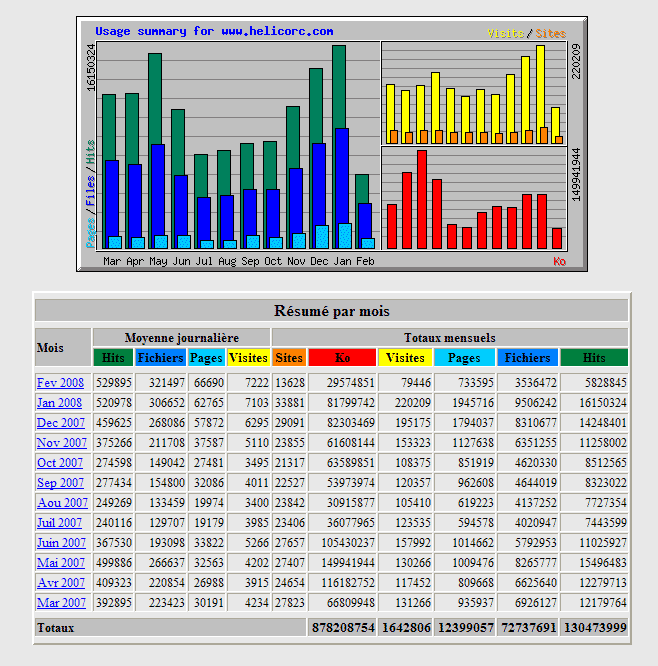This screenshot has height=666, width=658.
Task: Click the yellow Visits legend label in chart
Action: pos(506,33)
